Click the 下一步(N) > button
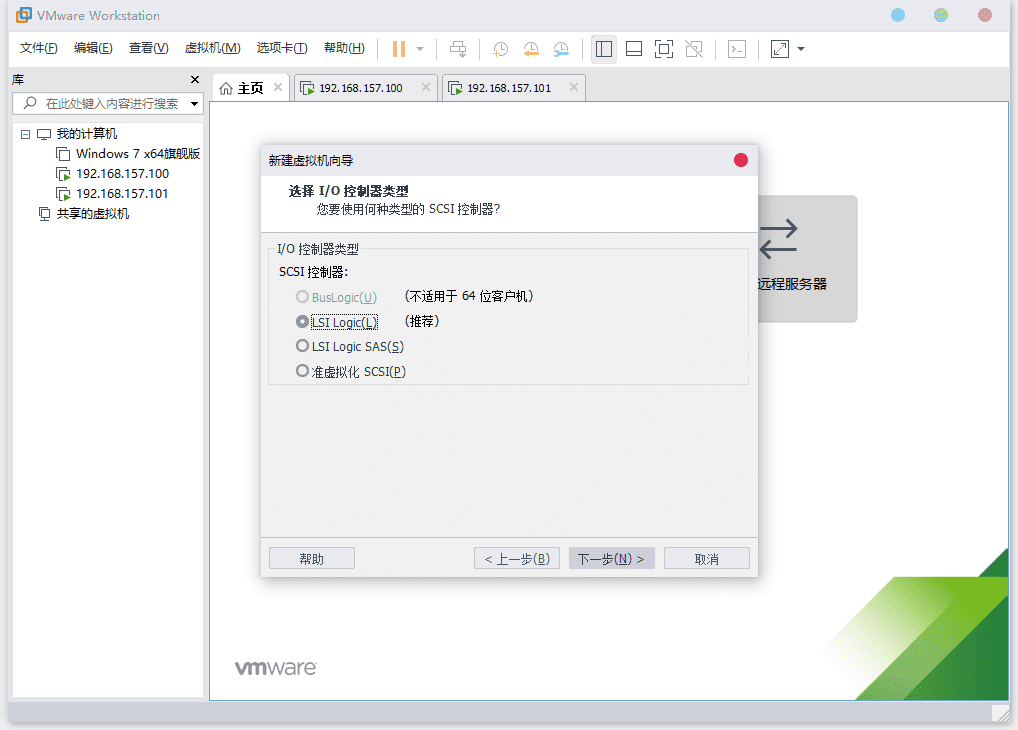This screenshot has width=1018, height=730. coord(612,559)
